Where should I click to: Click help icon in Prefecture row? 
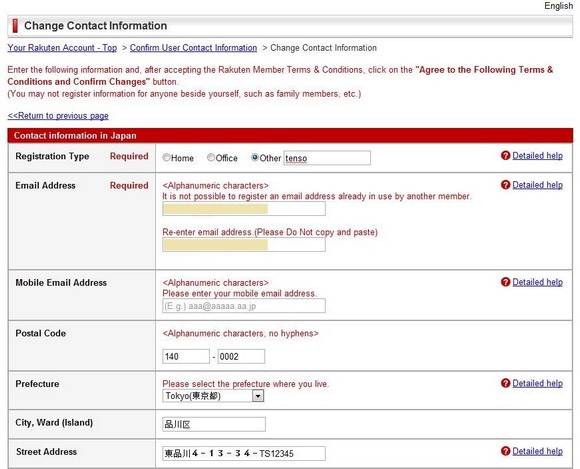(505, 383)
